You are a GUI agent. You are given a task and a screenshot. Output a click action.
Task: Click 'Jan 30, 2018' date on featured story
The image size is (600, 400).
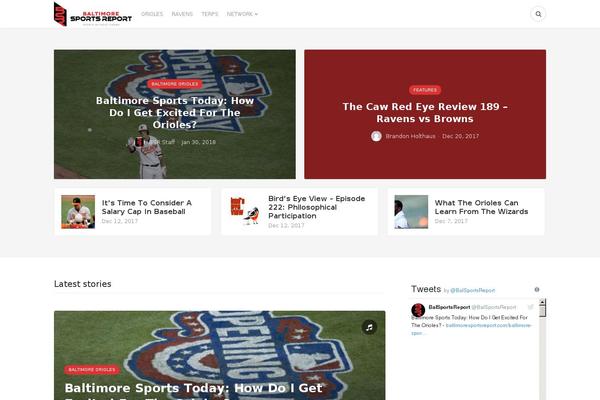coord(198,142)
